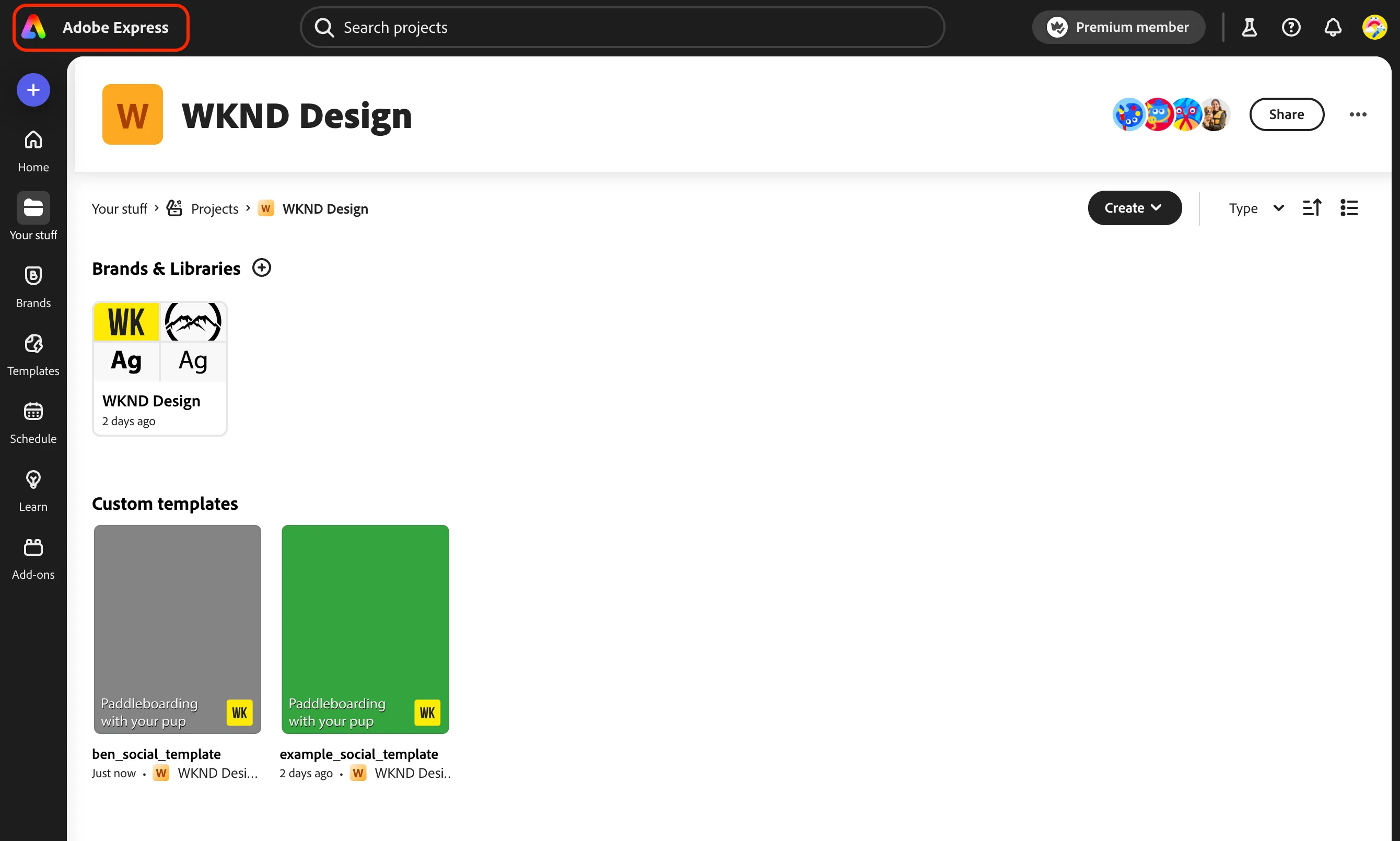Click the Search projects field

622,27
